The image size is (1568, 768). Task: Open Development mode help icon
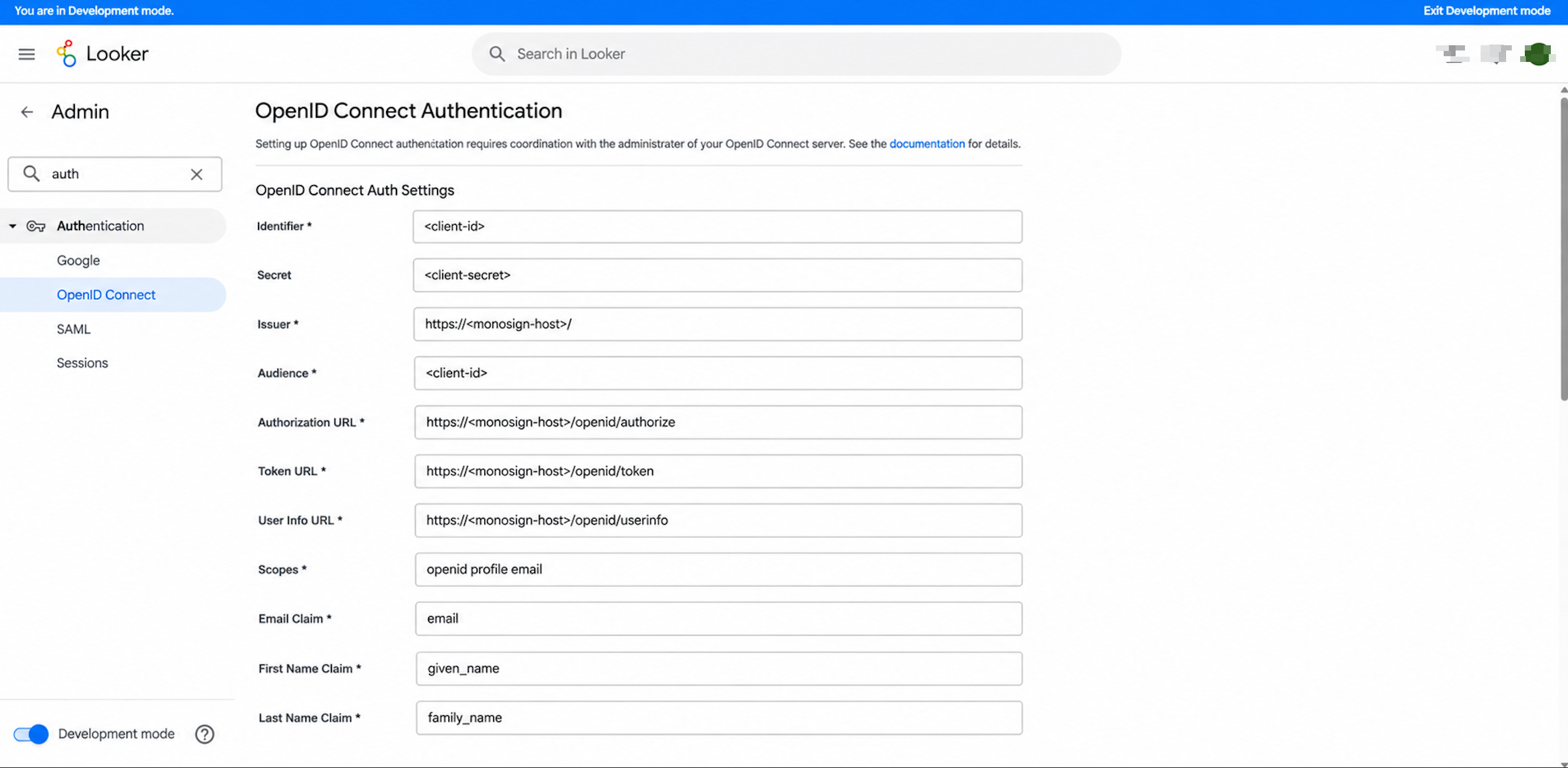204,735
